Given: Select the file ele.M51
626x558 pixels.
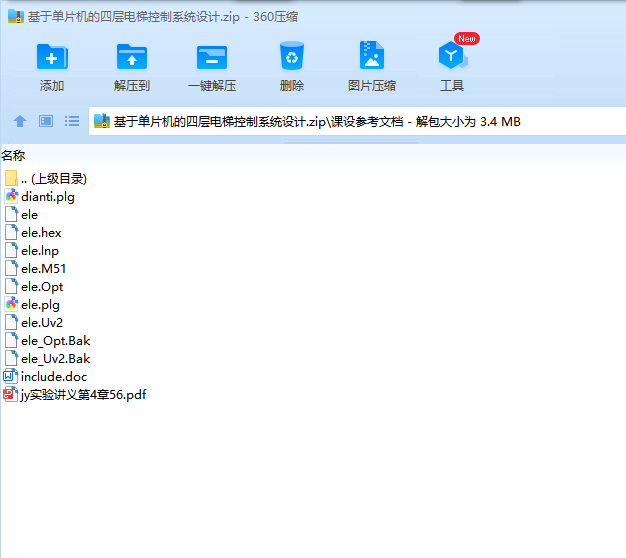Looking at the screenshot, I should 44,269.
